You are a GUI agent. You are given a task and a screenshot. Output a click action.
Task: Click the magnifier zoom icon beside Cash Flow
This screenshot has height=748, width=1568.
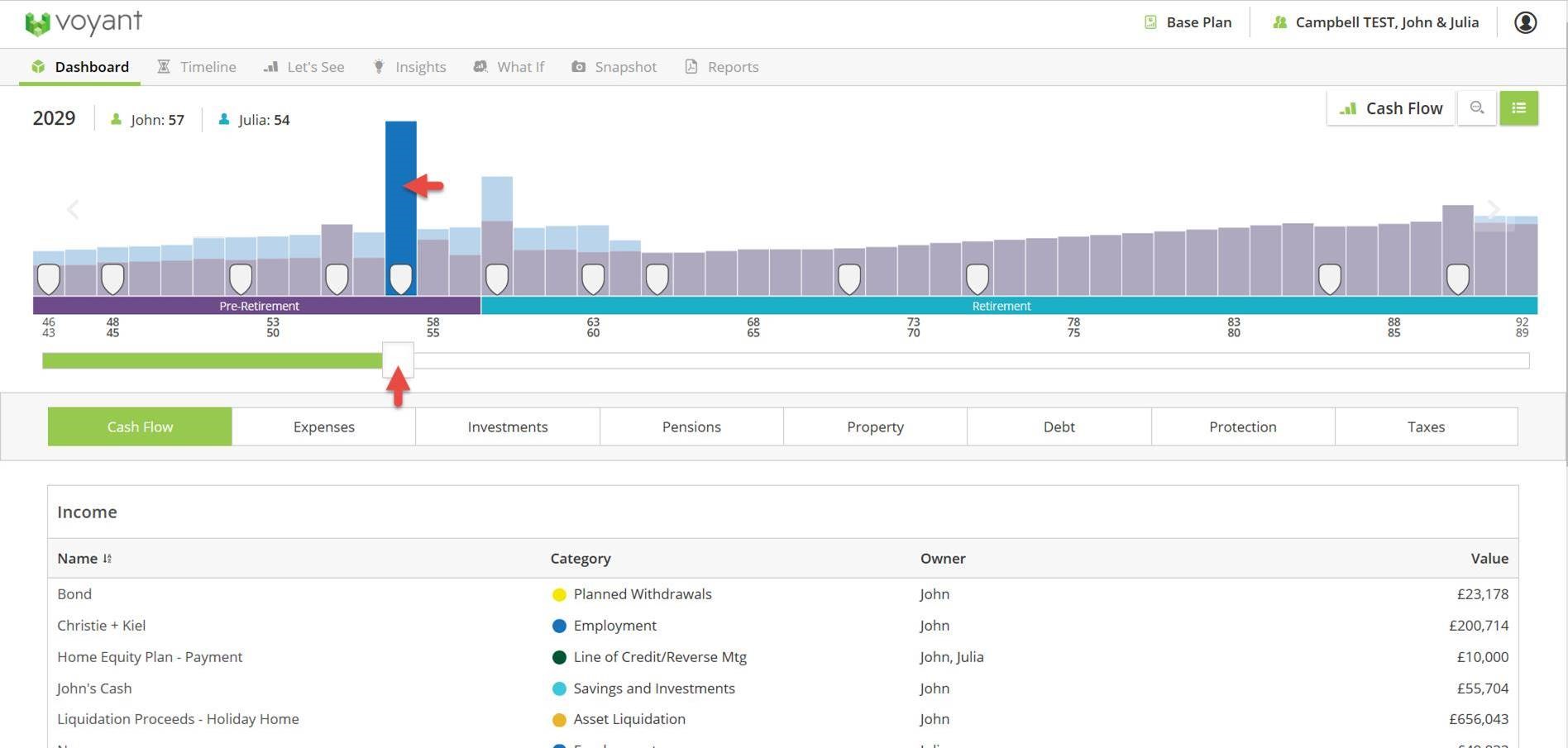click(1476, 108)
